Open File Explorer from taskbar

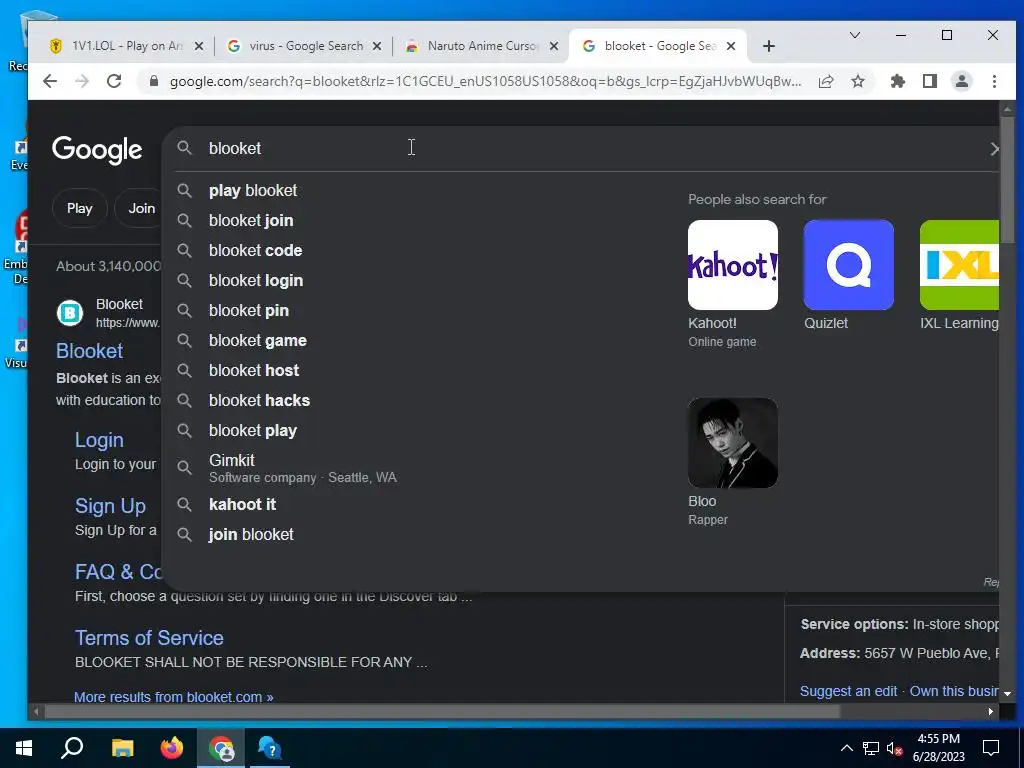pos(122,748)
